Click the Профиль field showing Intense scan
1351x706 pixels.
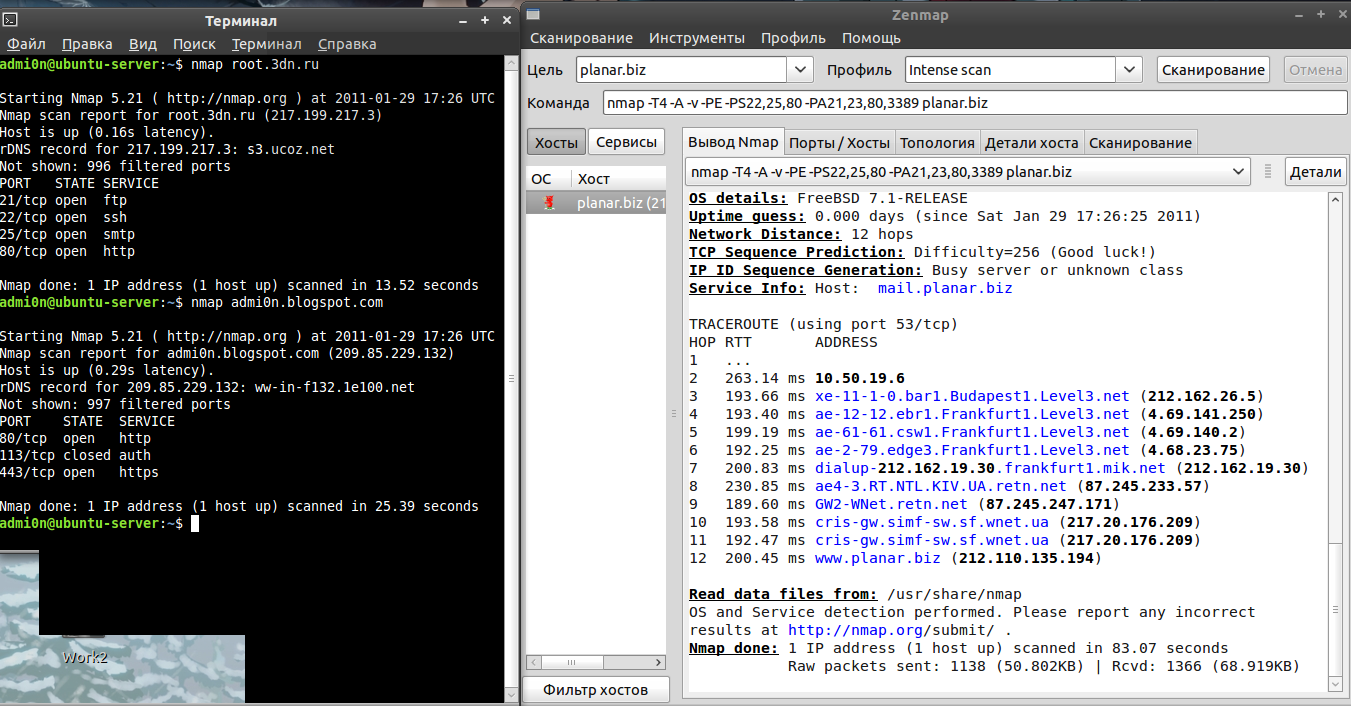pos(1010,70)
